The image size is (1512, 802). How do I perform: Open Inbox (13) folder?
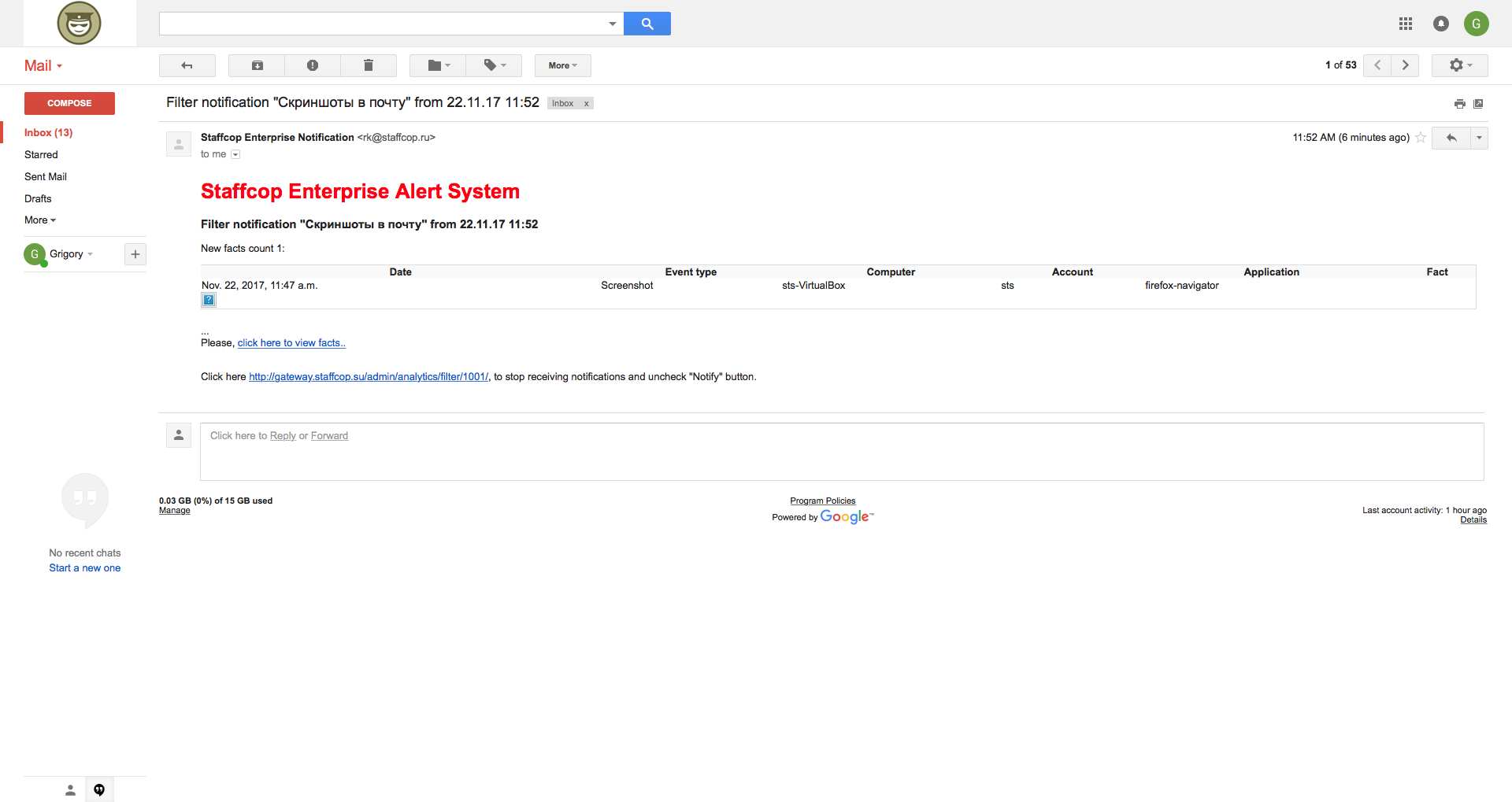point(49,133)
